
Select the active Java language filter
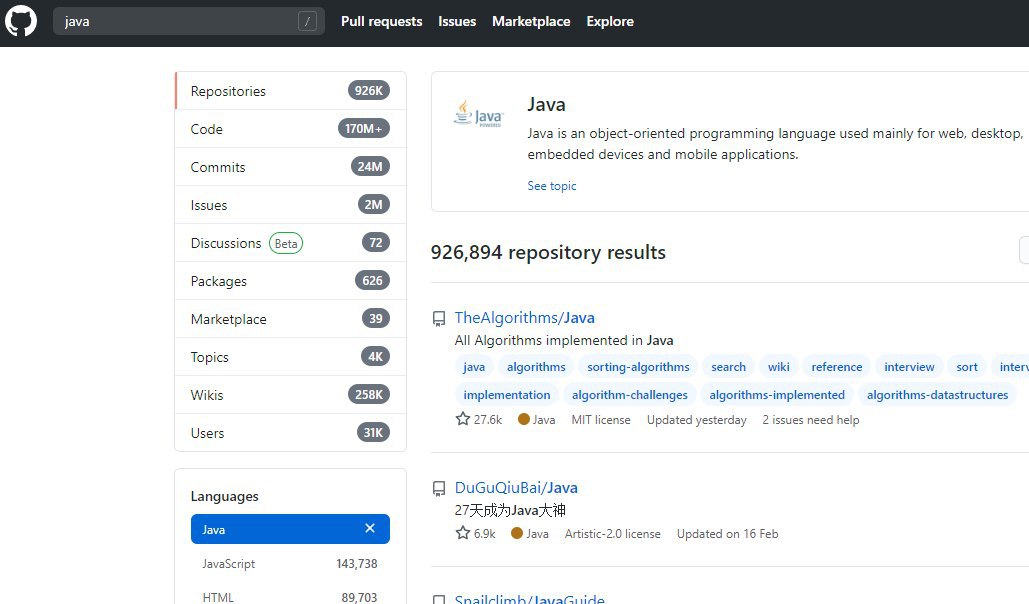pyautogui.click(x=290, y=529)
